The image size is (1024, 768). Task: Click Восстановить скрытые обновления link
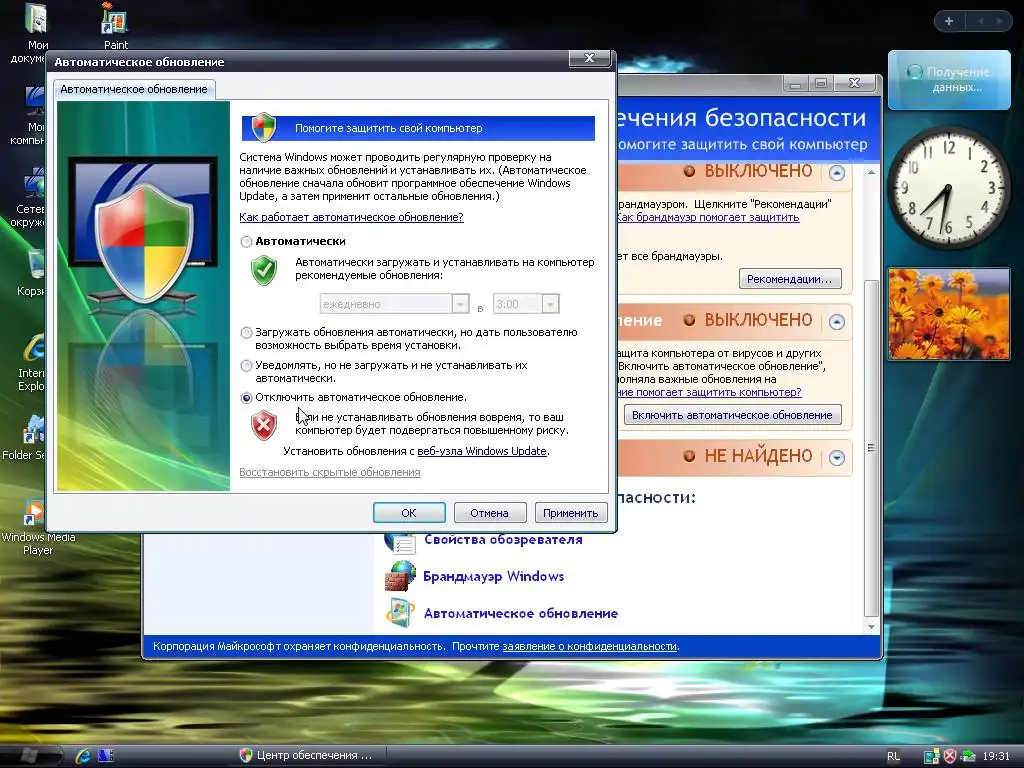coord(330,472)
